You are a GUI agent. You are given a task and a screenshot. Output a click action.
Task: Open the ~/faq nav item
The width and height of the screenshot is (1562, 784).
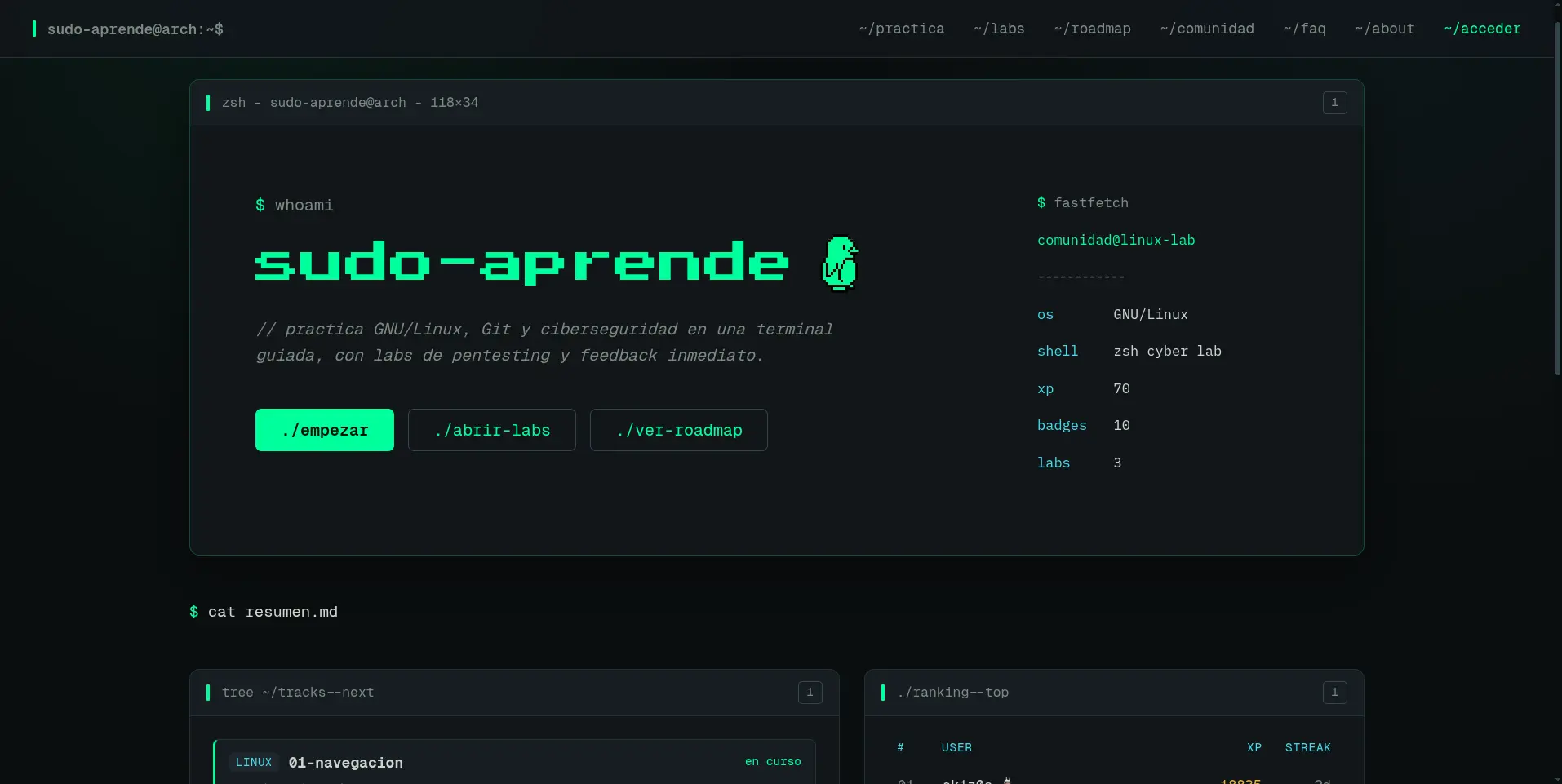1304,29
